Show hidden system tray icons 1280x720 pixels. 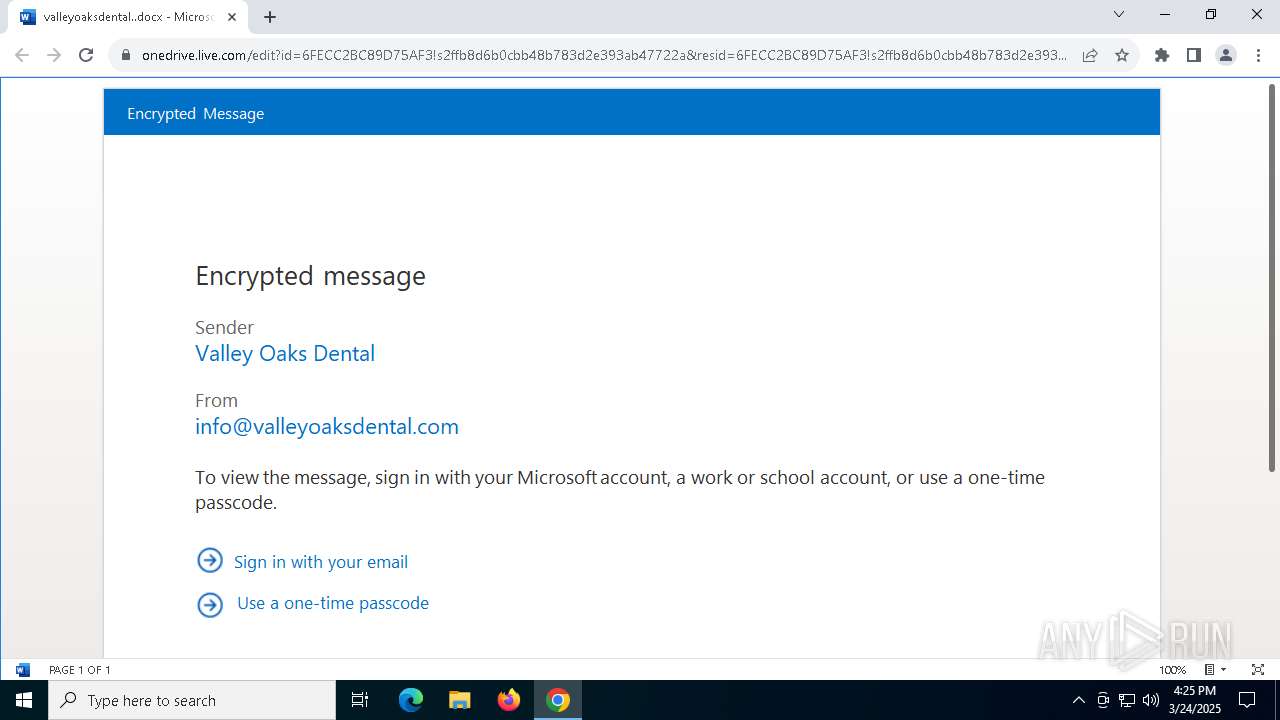pos(1078,700)
